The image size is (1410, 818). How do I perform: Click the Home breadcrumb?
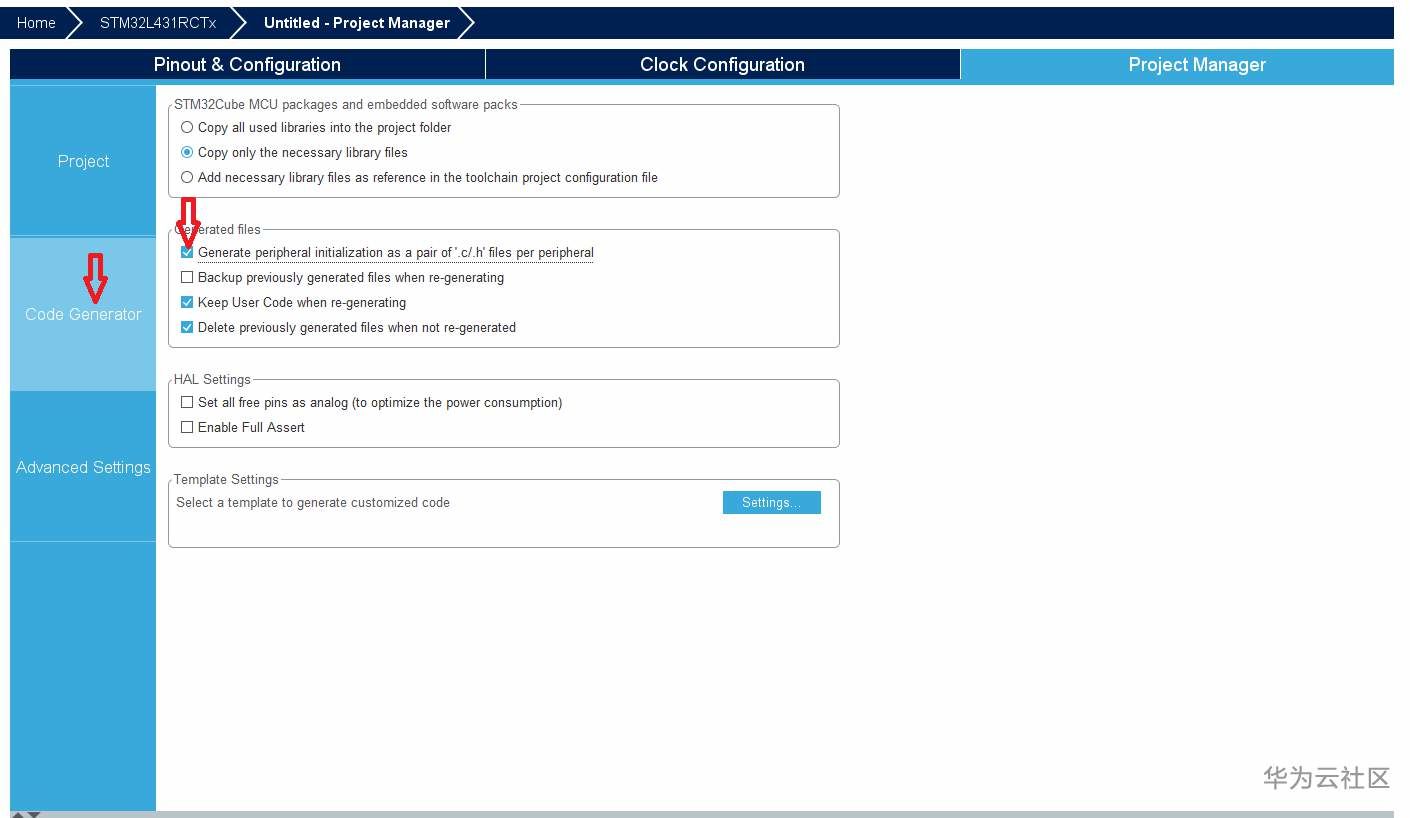(36, 22)
